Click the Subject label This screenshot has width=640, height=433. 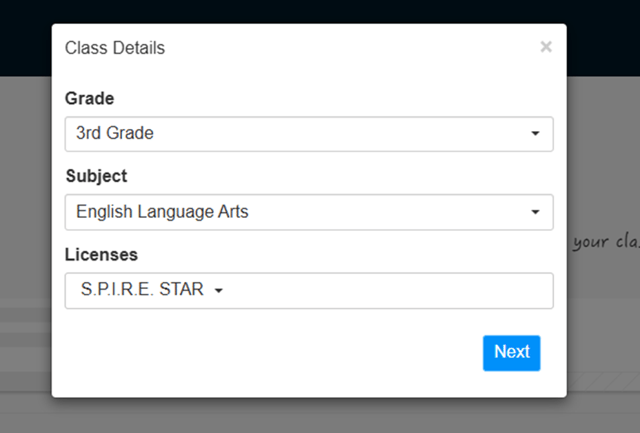(96, 176)
